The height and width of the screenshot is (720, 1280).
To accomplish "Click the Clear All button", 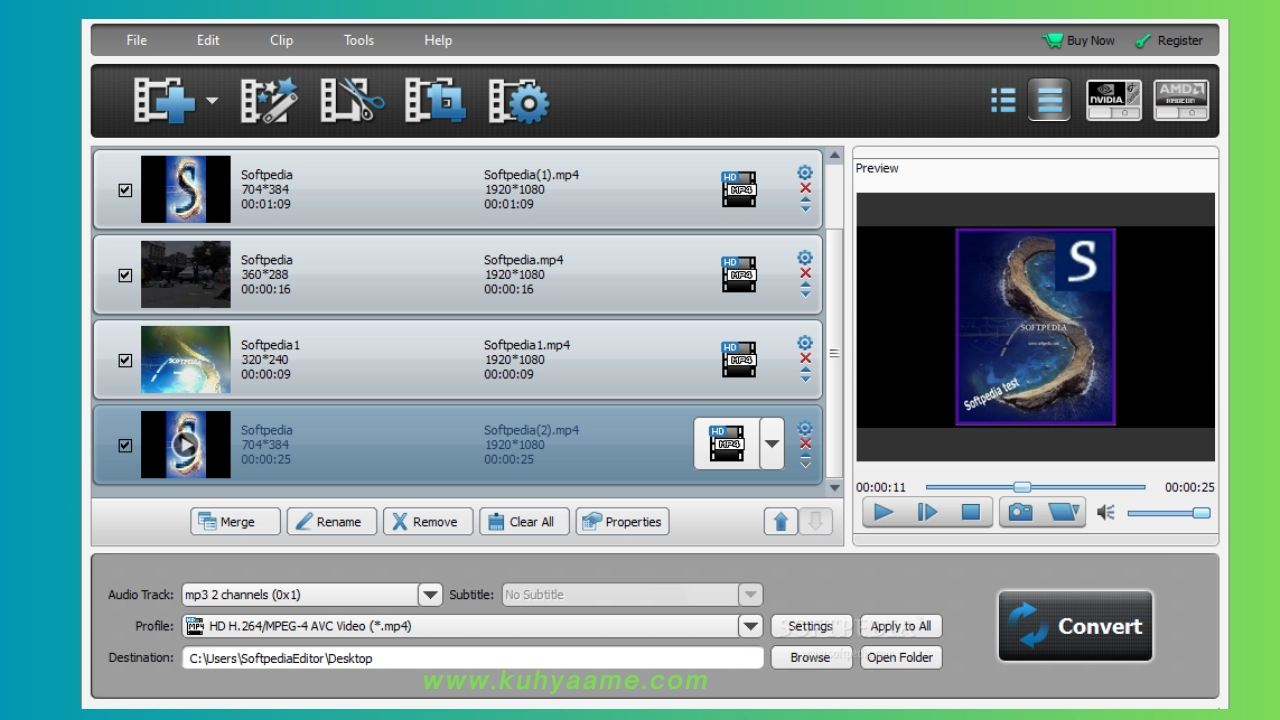I will pos(524,521).
